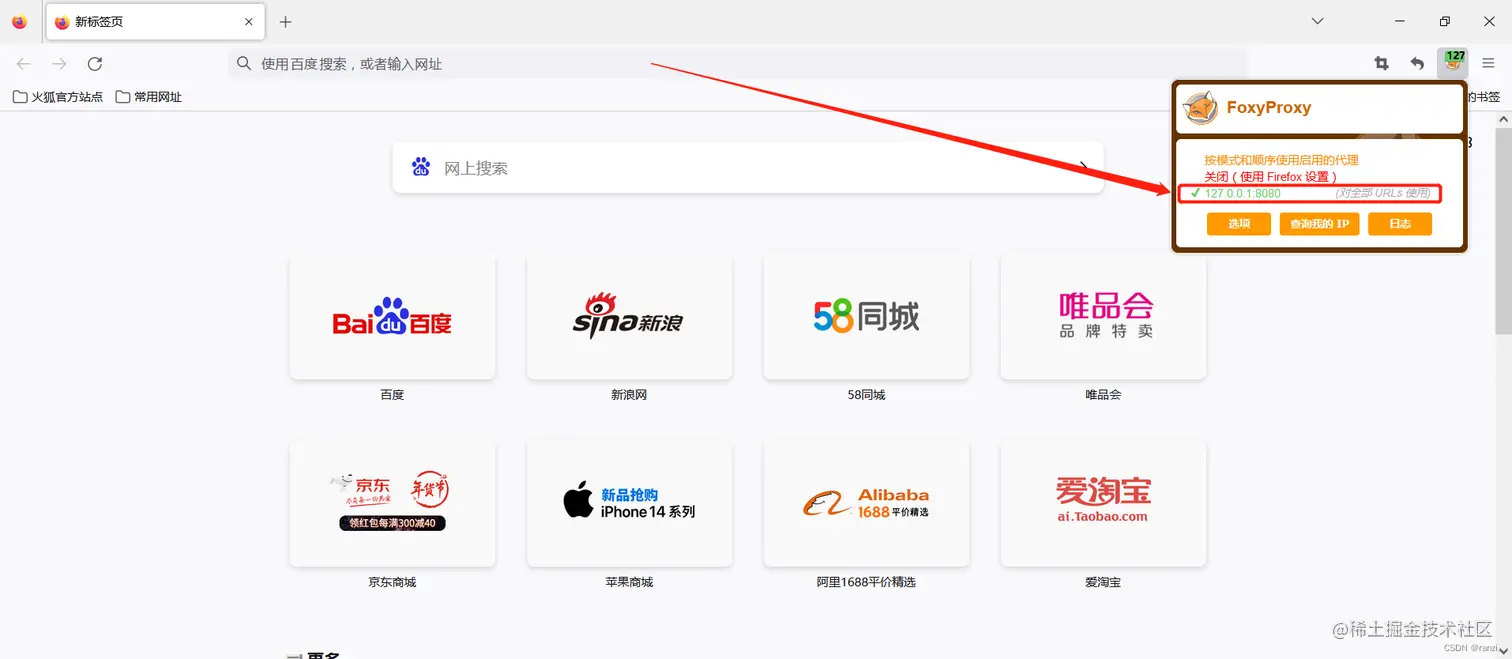Select the 127.0.0.1:8080 proxy entry
Viewport: 1512px width, 659px height.
click(x=1309, y=193)
